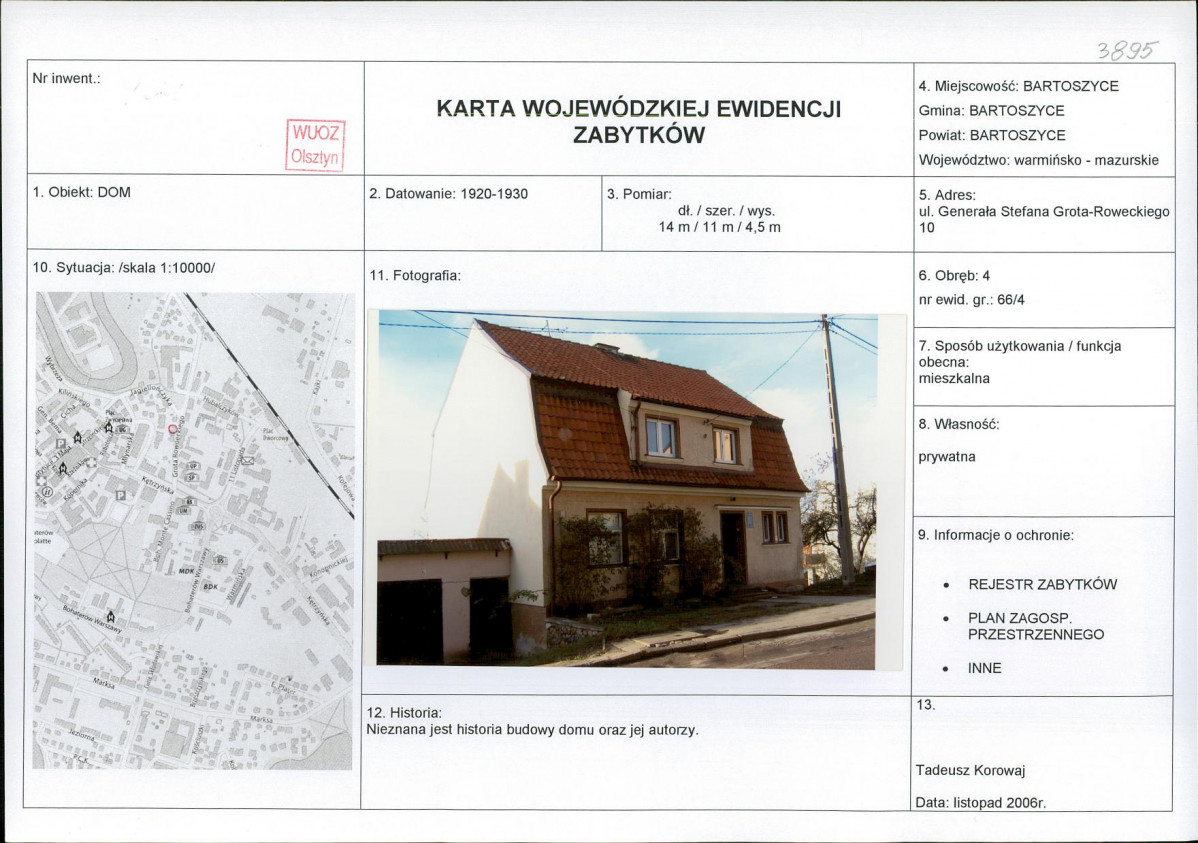Click 'BDK' label on the map
The height and width of the screenshot is (843, 1198).
211,587
